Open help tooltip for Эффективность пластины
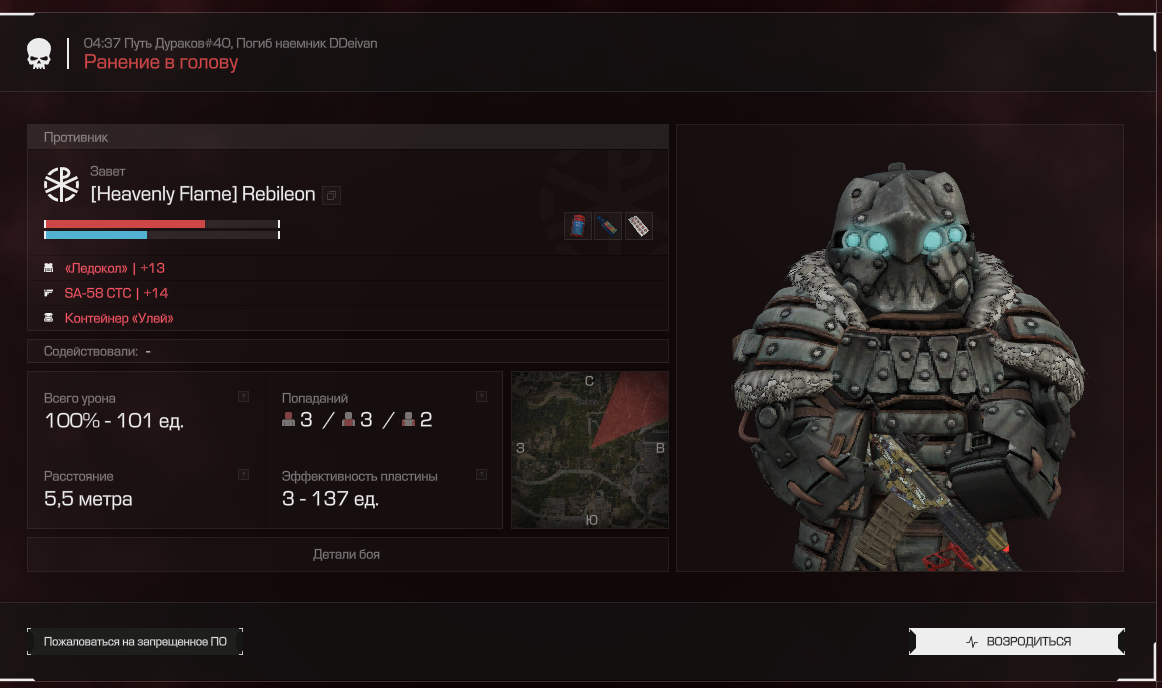 [481, 475]
